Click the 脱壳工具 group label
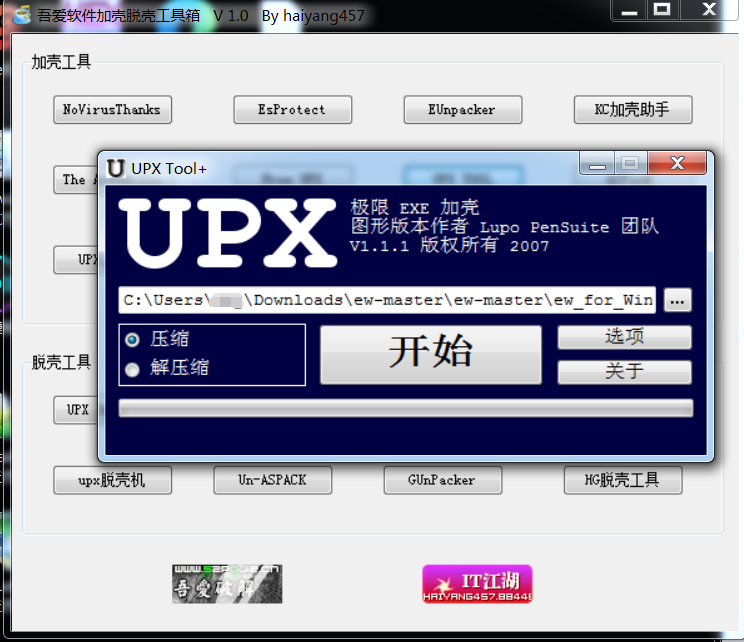 pos(61,363)
